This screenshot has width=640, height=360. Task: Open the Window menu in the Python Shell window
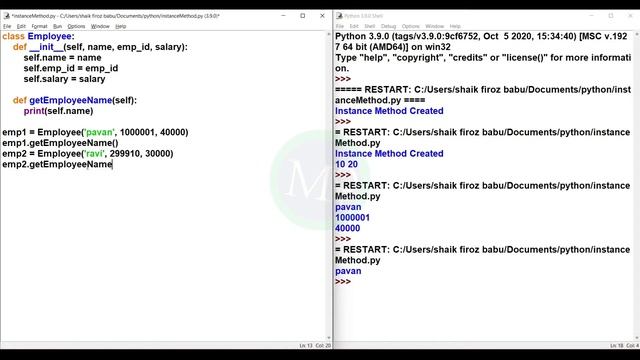(x=434, y=26)
